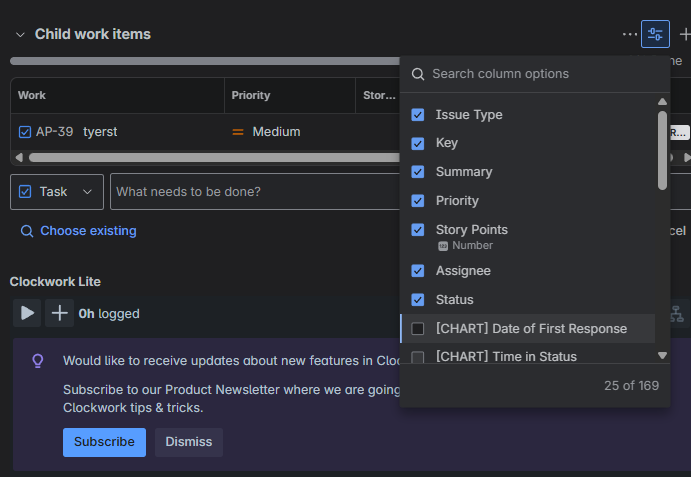The width and height of the screenshot is (691, 477).
Task: Add a Clockwork manual time log
Action: click(x=59, y=313)
